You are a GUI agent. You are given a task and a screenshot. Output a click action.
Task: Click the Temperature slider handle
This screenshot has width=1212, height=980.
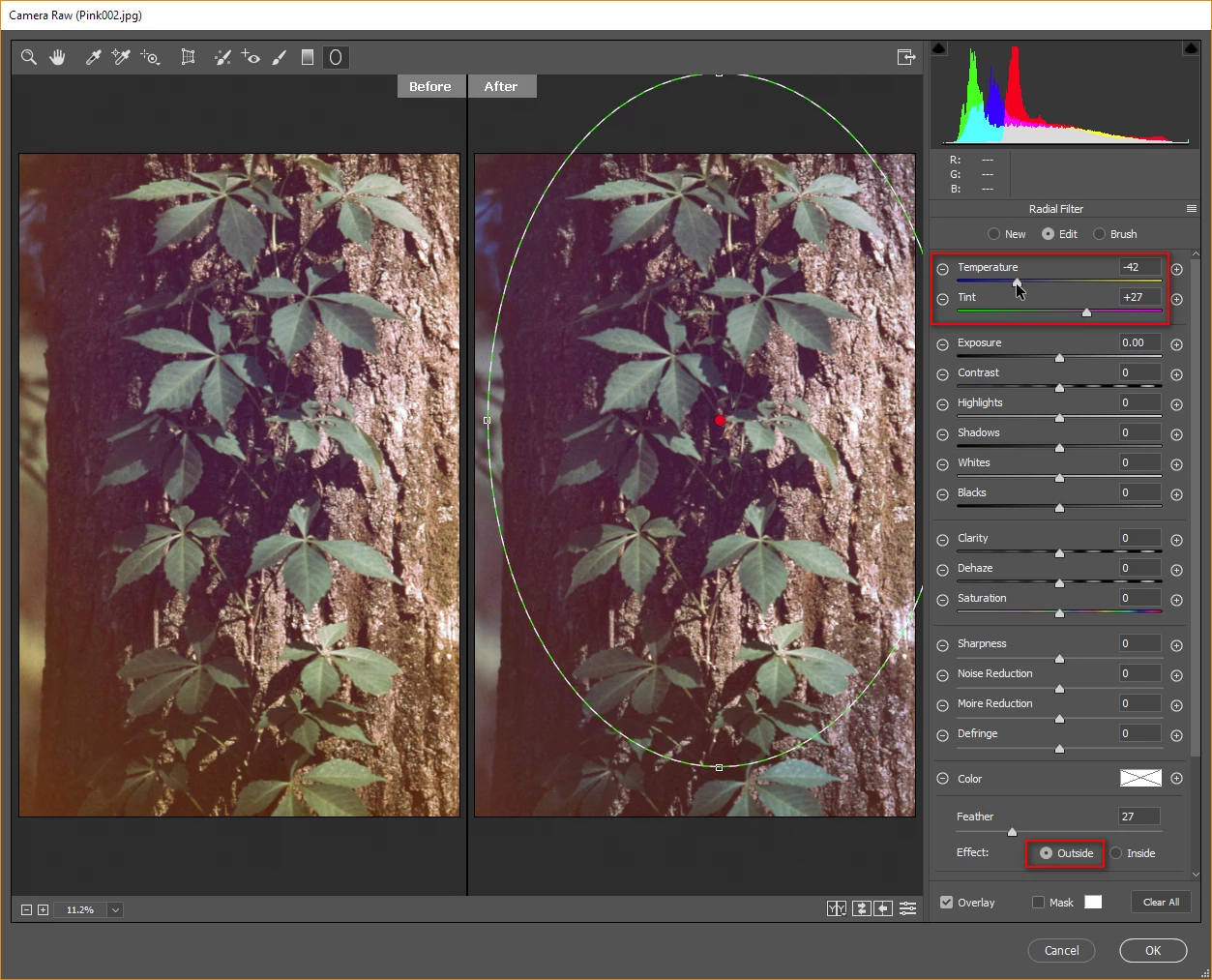tap(1017, 282)
